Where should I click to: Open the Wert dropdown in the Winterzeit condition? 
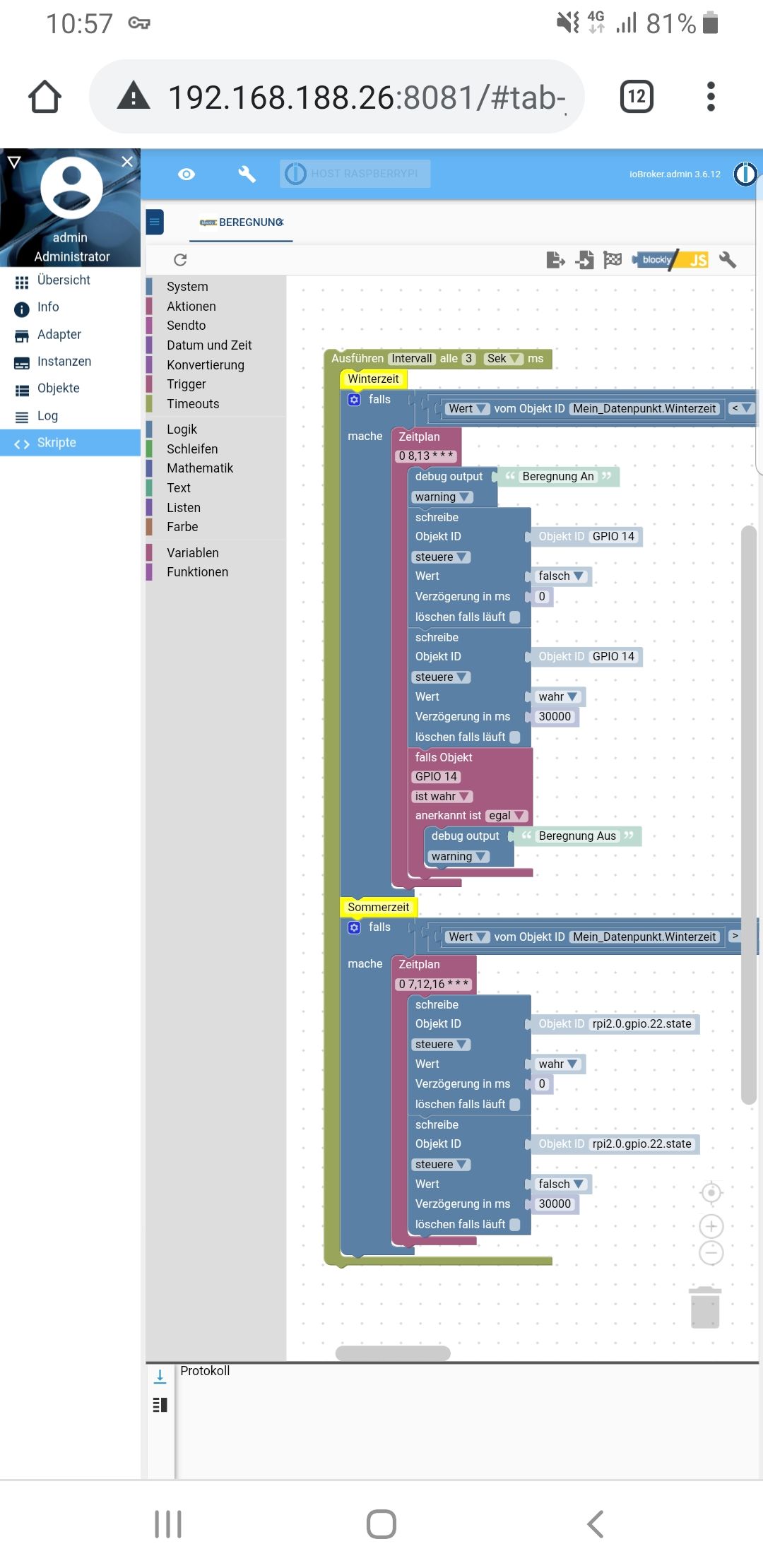pos(467,409)
